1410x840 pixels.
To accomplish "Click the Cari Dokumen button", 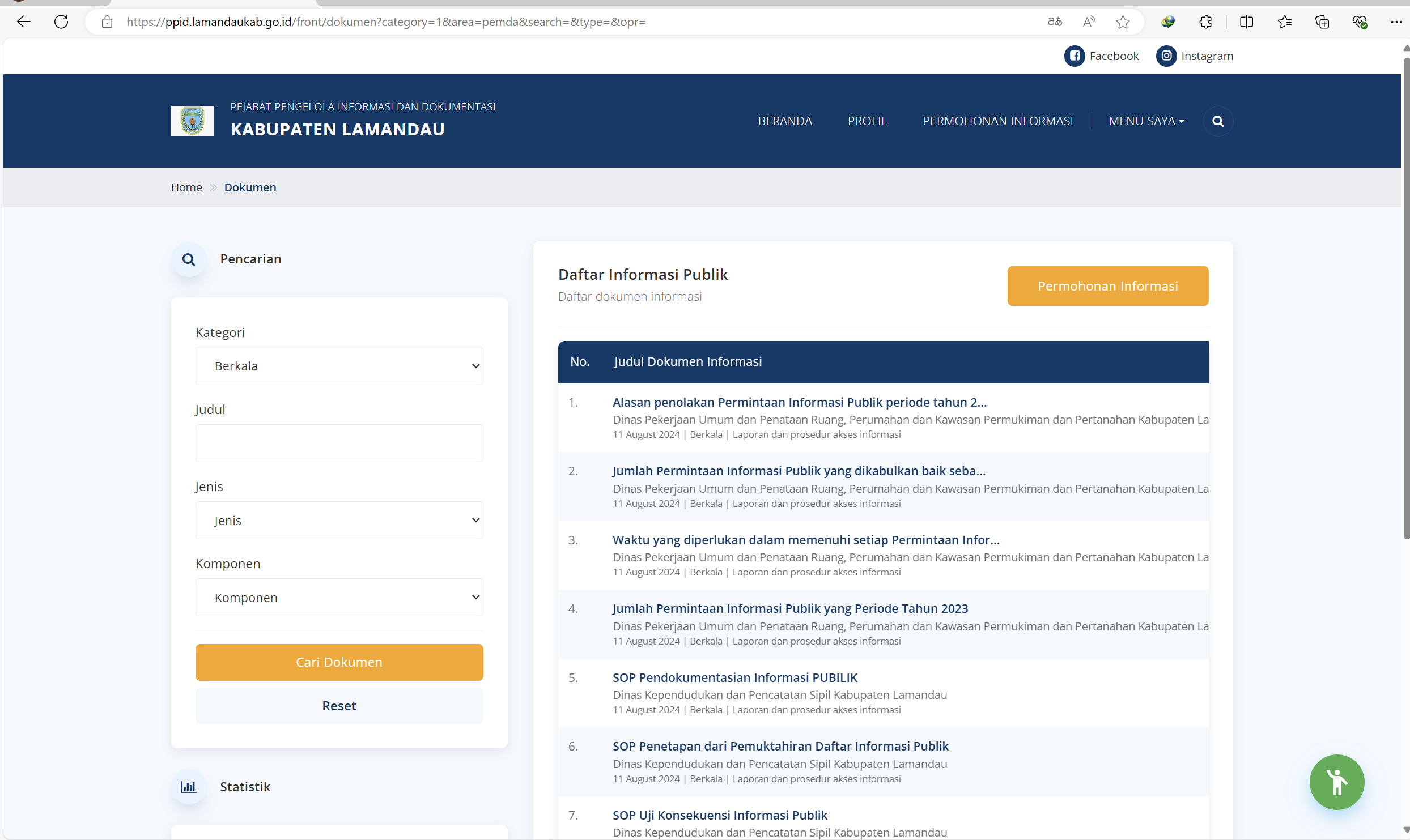I will [x=339, y=662].
